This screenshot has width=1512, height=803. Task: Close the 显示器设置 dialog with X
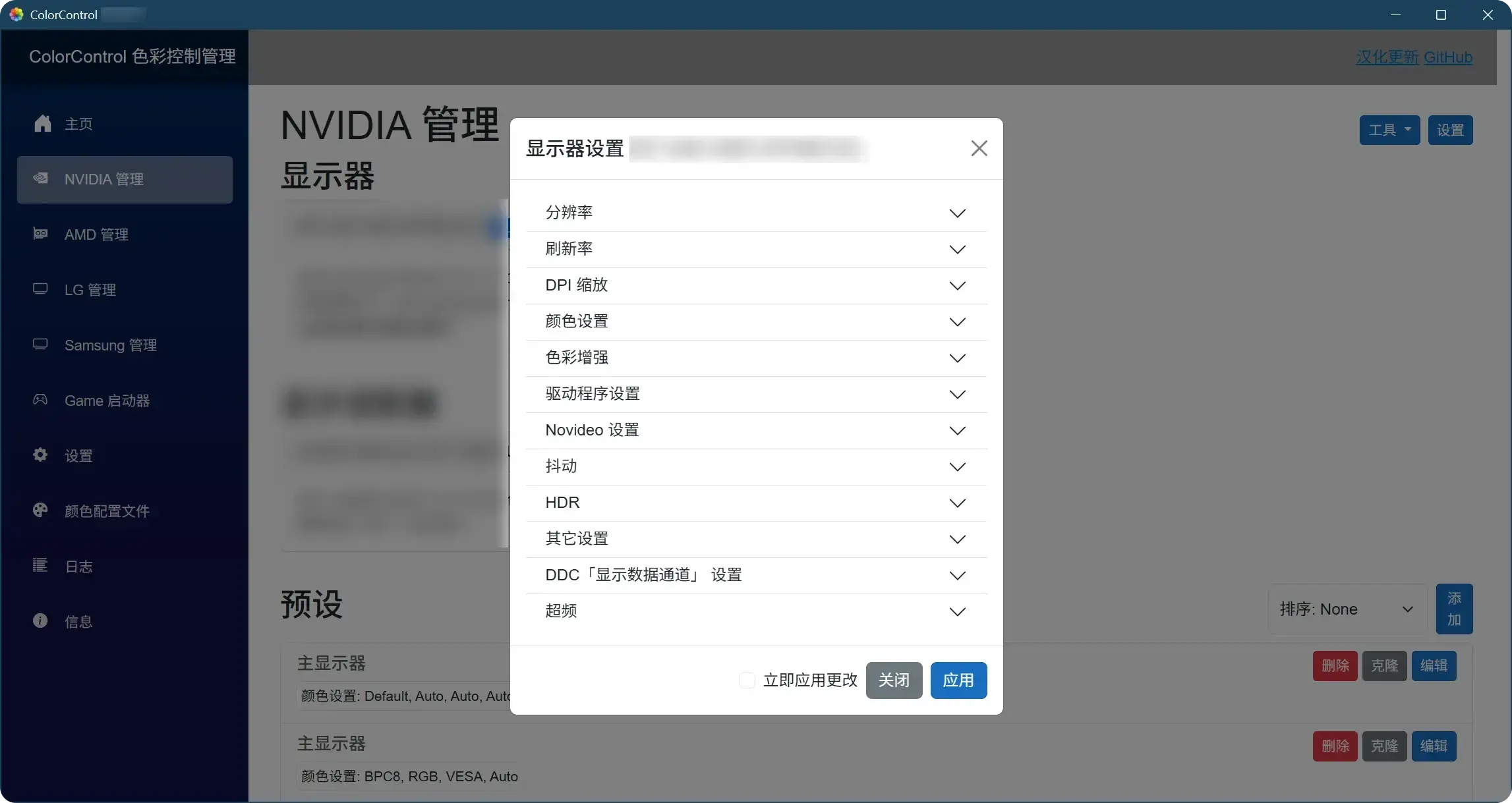tap(979, 148)
